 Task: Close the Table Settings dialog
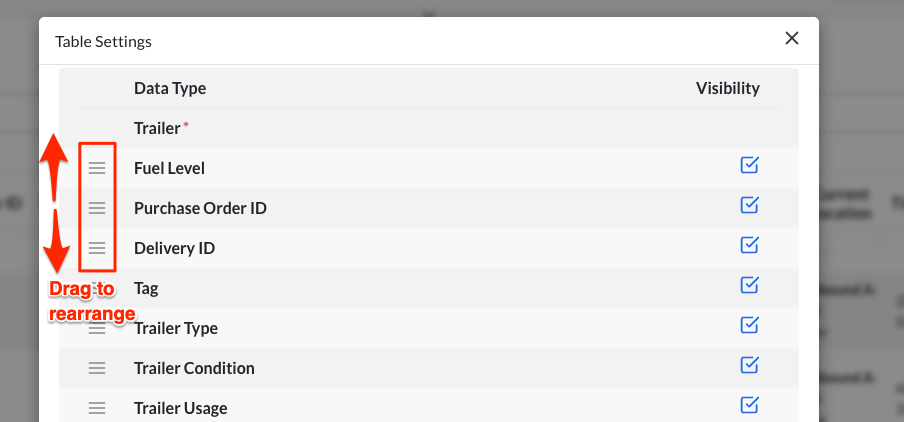(791, 38)
